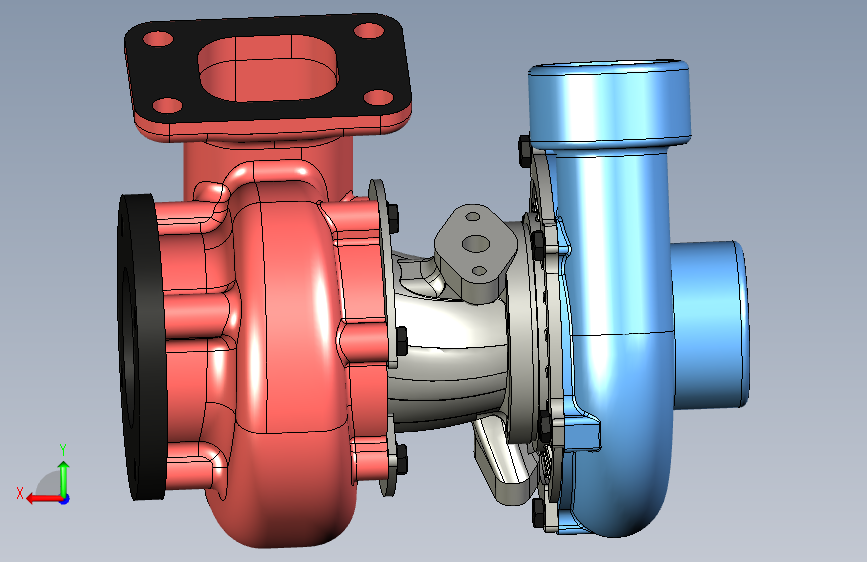Click the gray plane quadrant of axis triad
The image size is (867, 562).
[50, 484]
